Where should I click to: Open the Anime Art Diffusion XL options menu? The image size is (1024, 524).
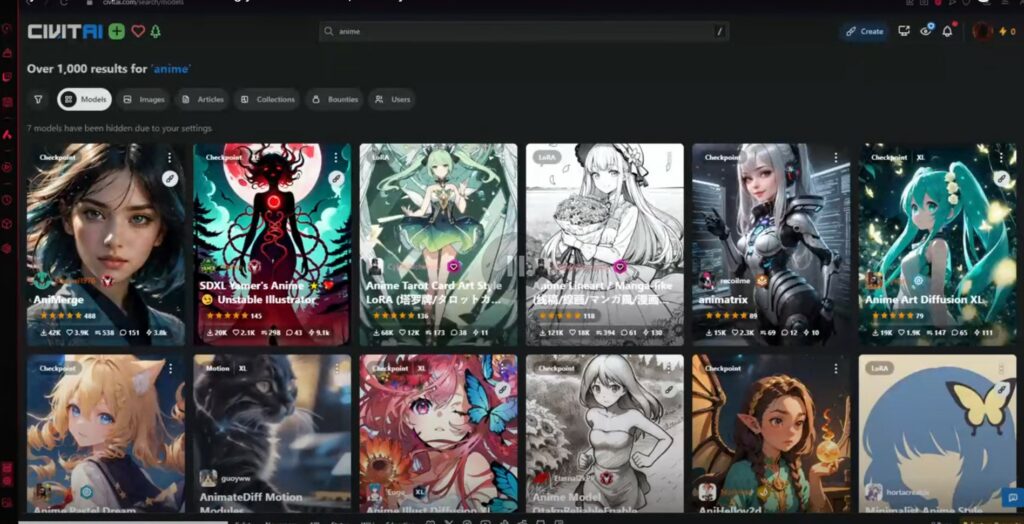tap(1002, 158)
